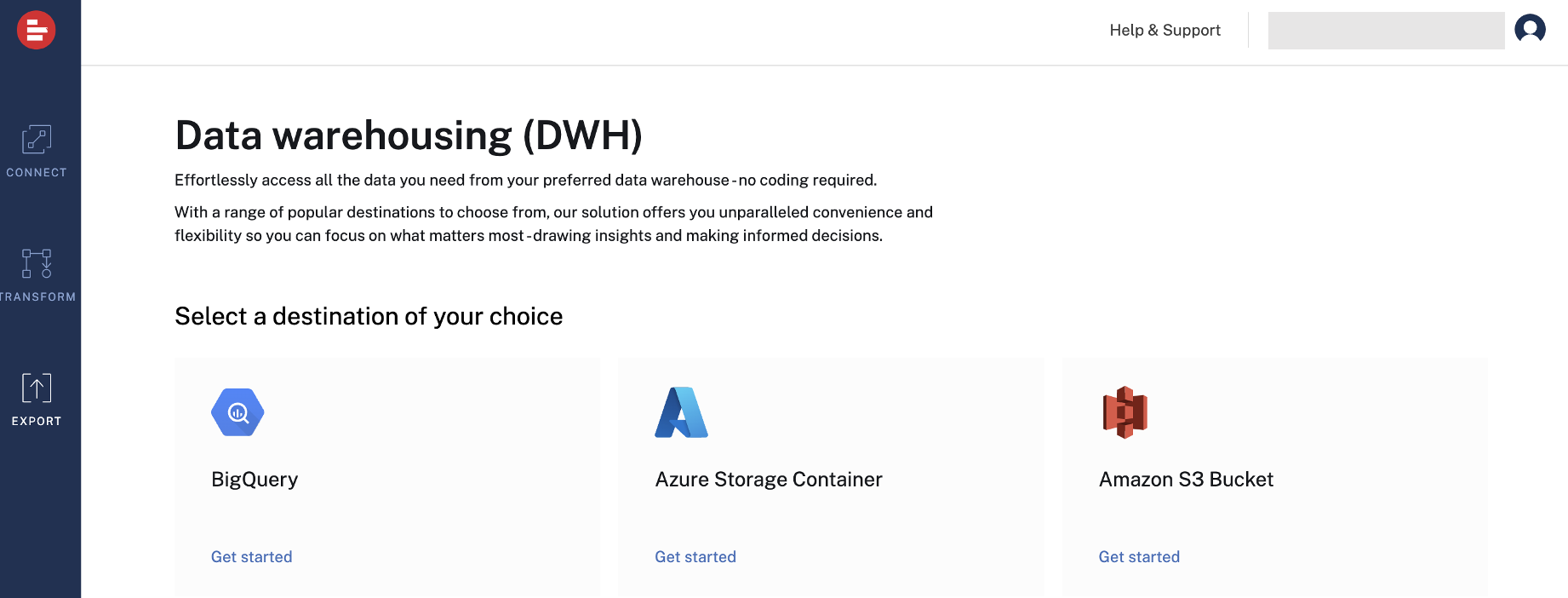
Task: Click the red home logo
Action: pos(37,31)
